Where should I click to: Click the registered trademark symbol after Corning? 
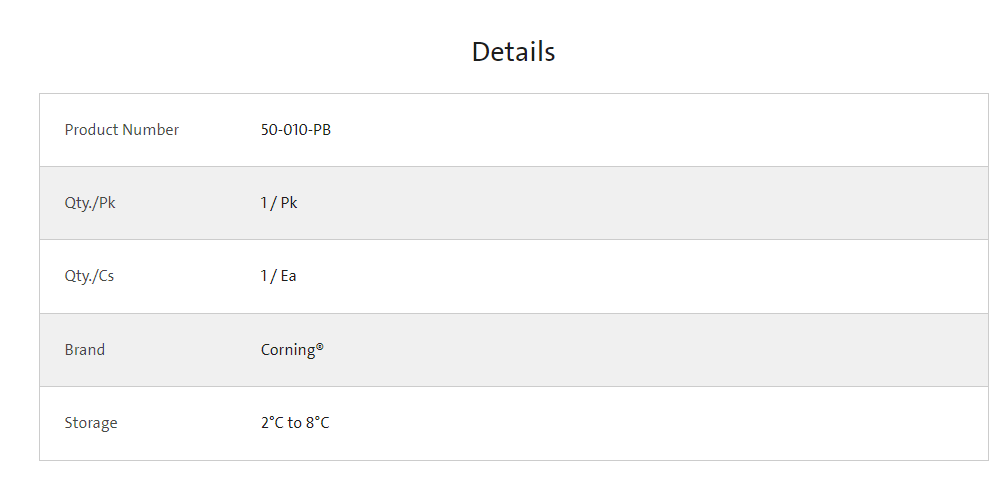320,347
